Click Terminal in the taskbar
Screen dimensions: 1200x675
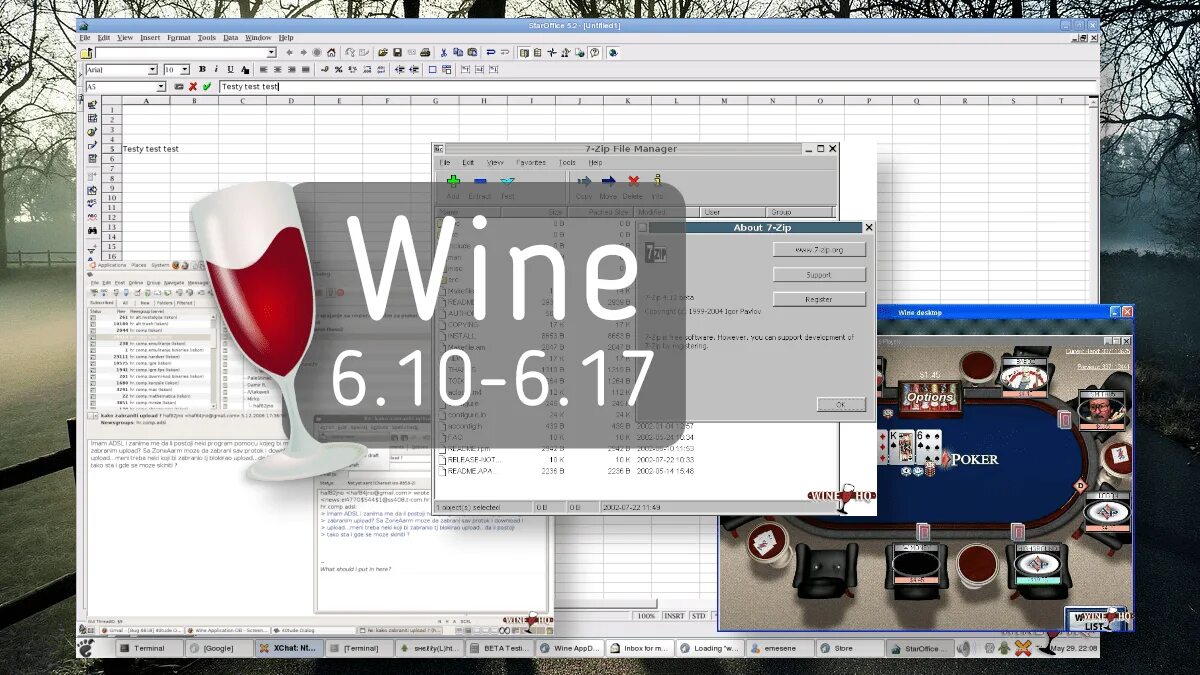click(150, 648)
